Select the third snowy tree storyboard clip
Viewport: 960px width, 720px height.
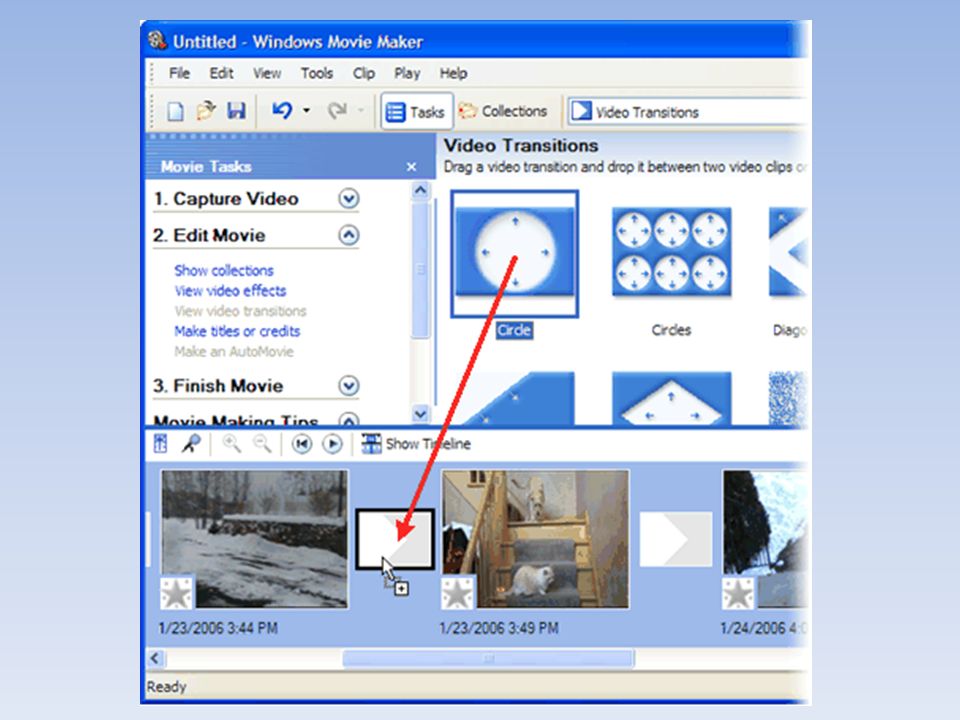click(x=765, y=539)
